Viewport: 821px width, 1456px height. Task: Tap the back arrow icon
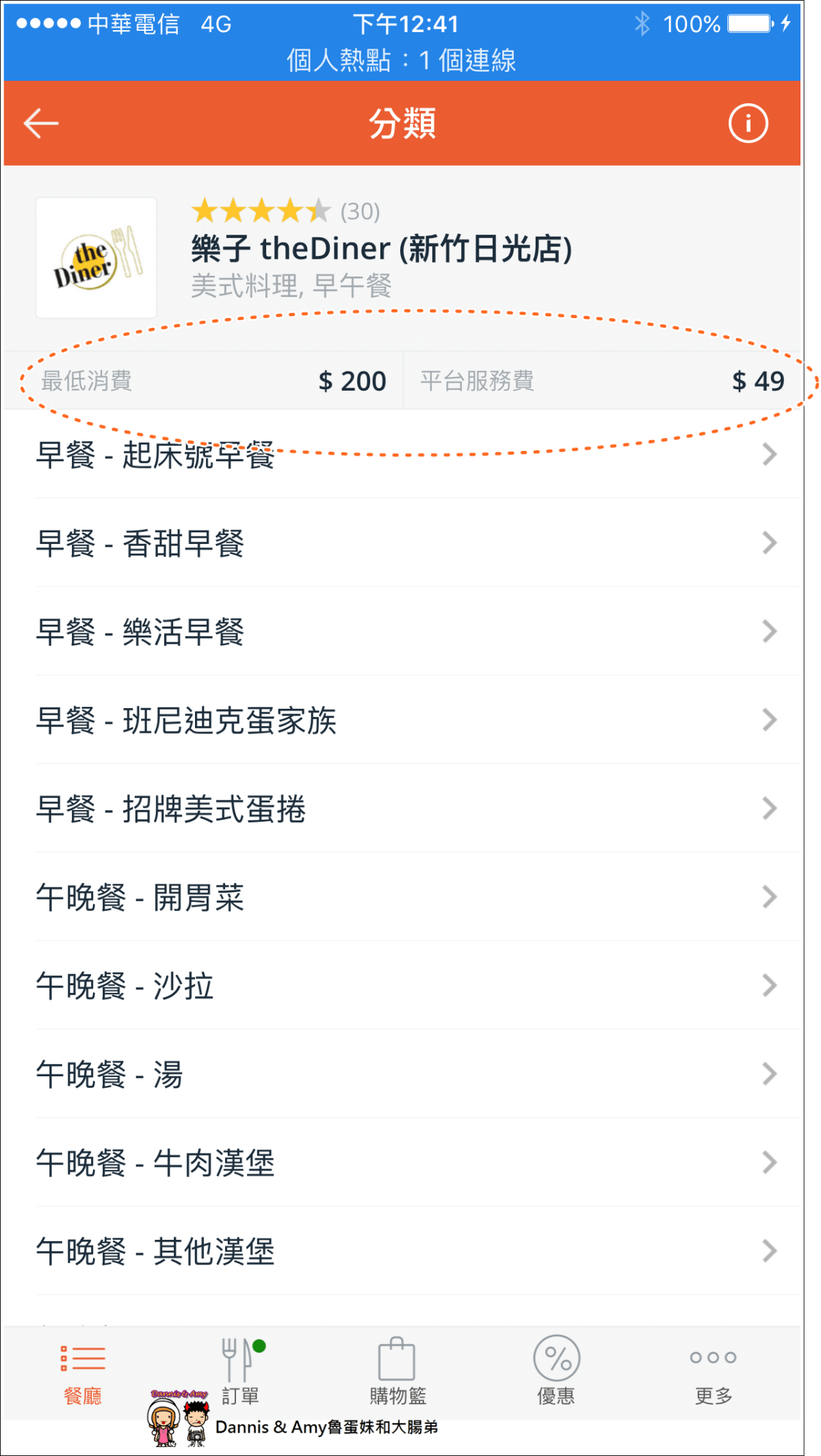coord(41,124)
